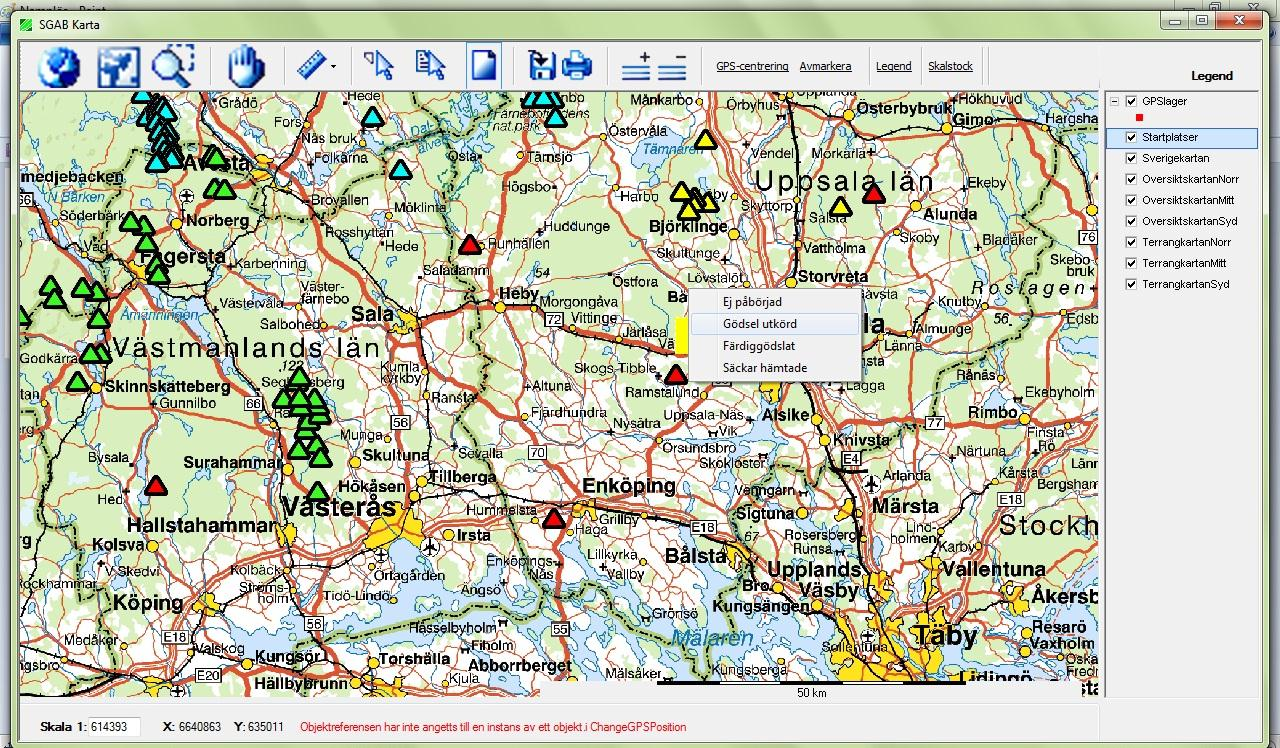This screenshot has width=1280, height=748.
Task: Collapse the GPSlager legend node
Action: [x=1113, y=101]
